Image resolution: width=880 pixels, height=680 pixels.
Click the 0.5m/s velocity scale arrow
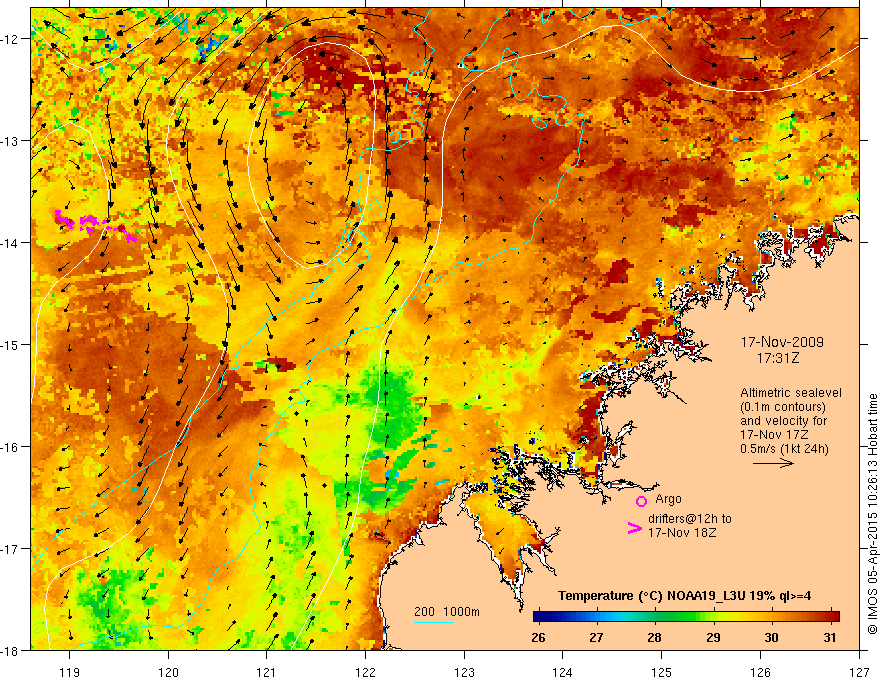[x=773, y=463]
